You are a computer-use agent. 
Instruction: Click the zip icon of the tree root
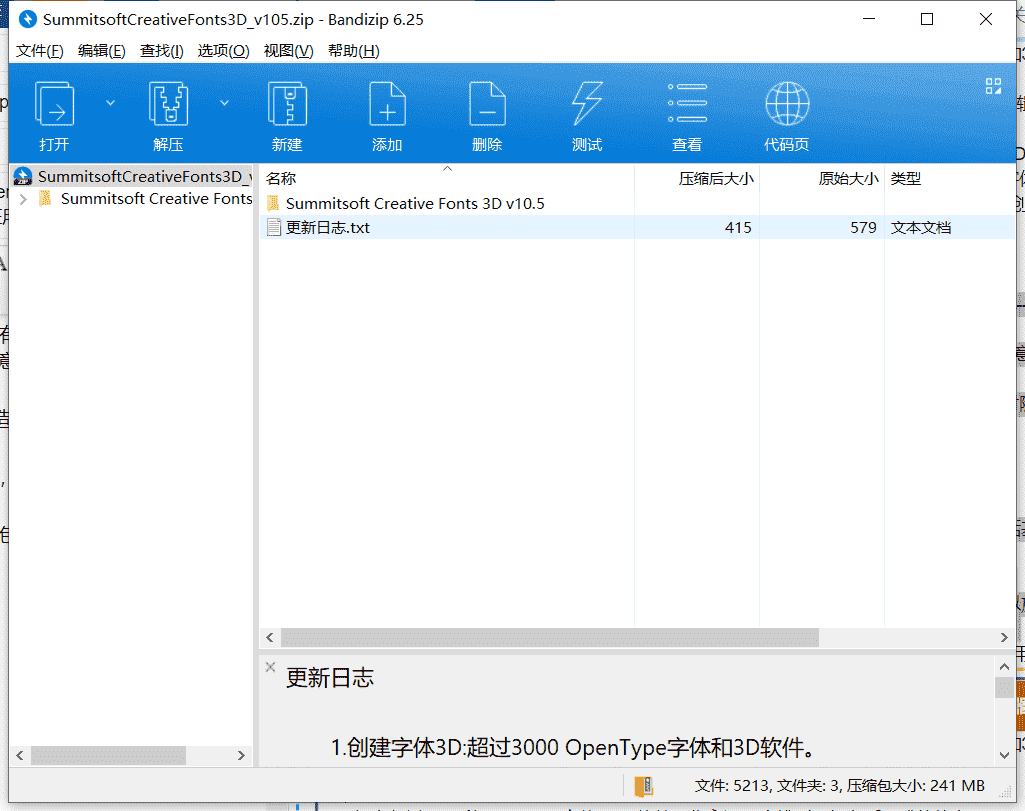coord(23,176)
